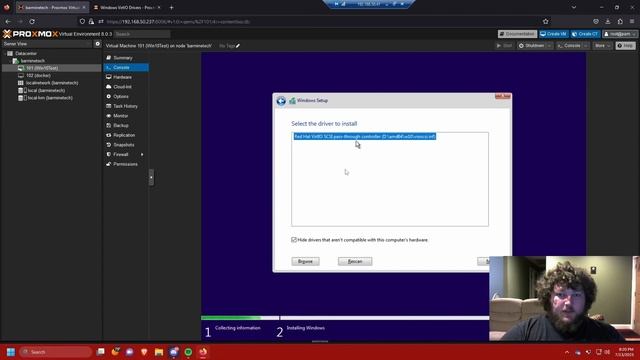Open the browser extensions icon
640x360 pixels.
620,21
